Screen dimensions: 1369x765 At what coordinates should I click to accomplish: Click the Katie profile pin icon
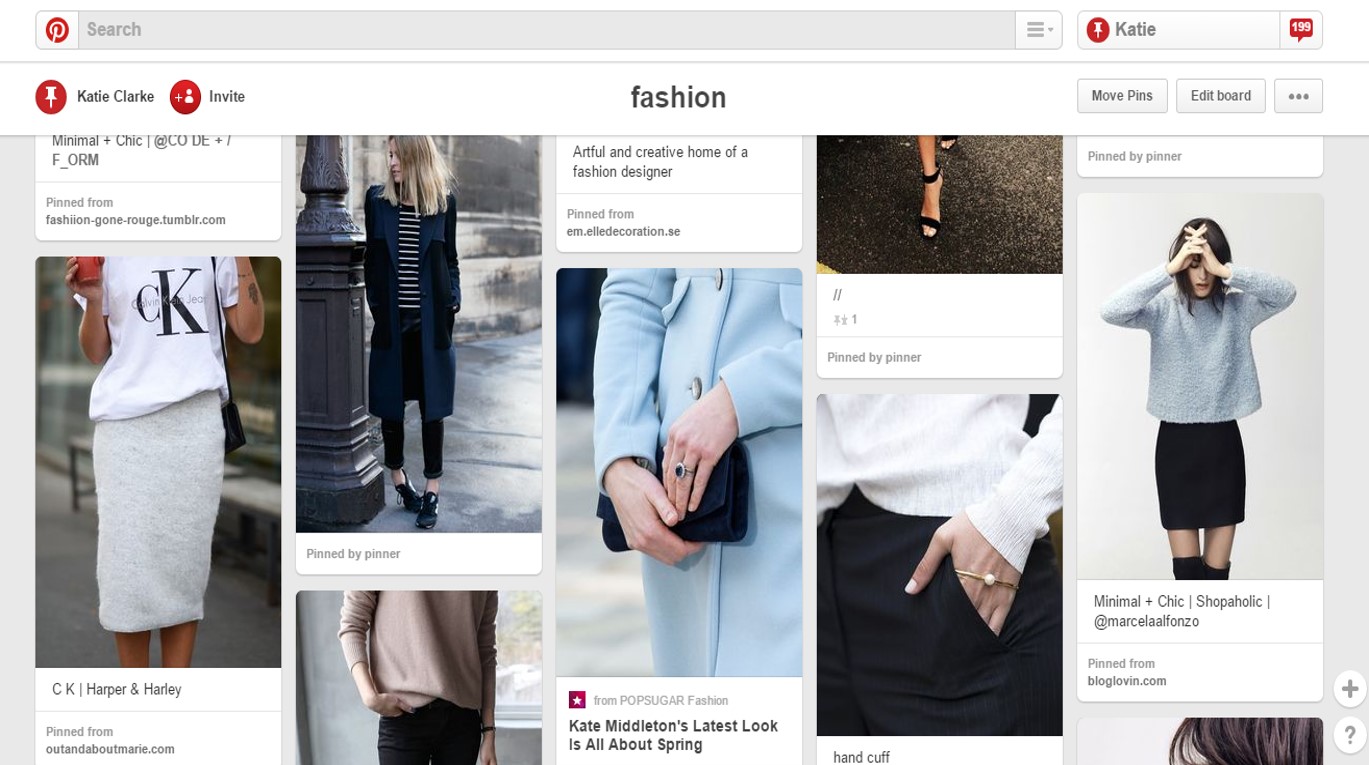[1098, 30]
